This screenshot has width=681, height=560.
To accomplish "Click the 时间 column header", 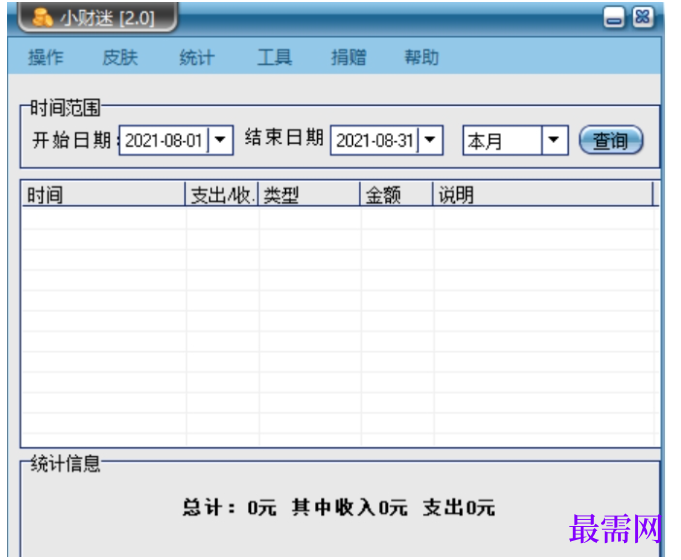I will [103, 194].
